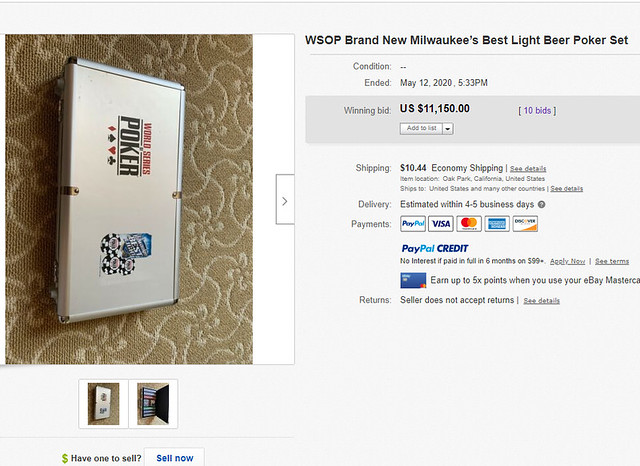Click the next image arrow
The image size is (640, 466).
click(285, 201)
